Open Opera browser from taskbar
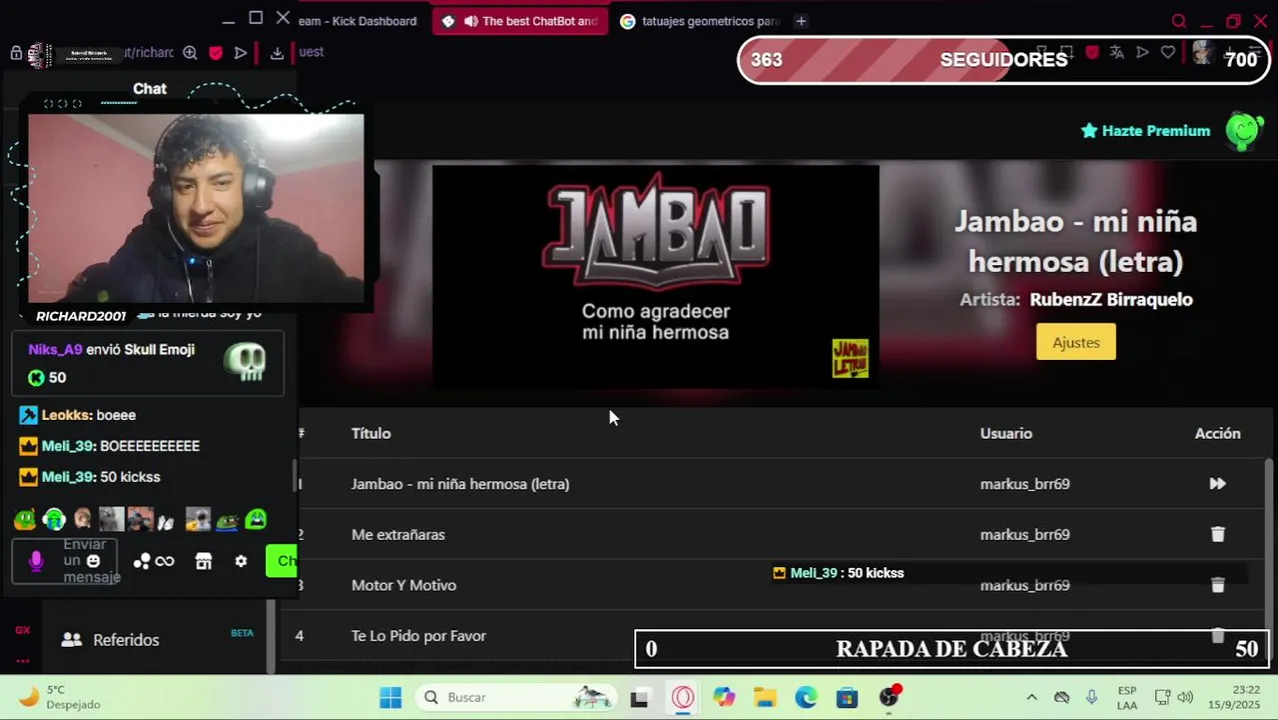1278x720 pixels. point(683,697)
